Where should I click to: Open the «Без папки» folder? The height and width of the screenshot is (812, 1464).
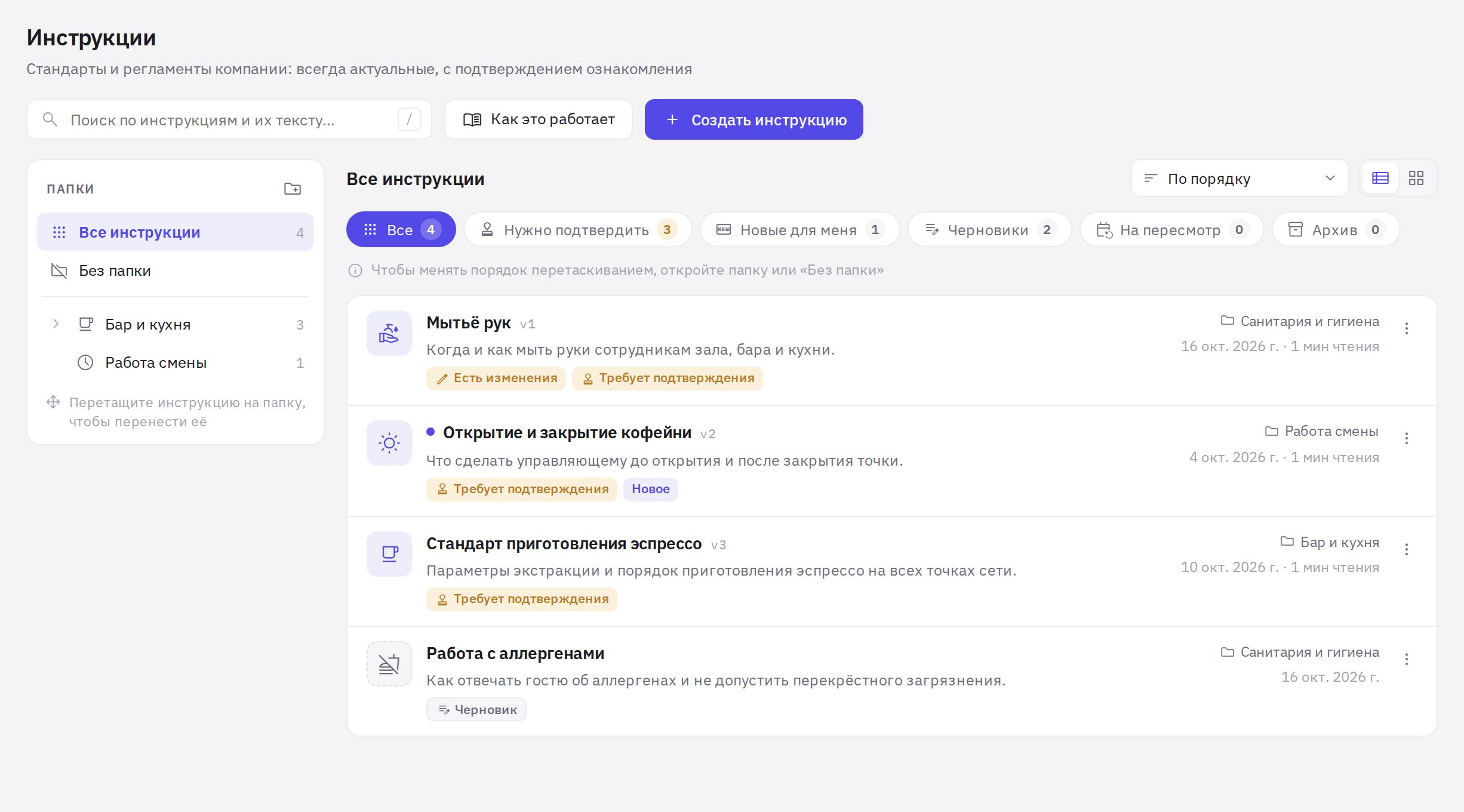(x=176, y=271)
